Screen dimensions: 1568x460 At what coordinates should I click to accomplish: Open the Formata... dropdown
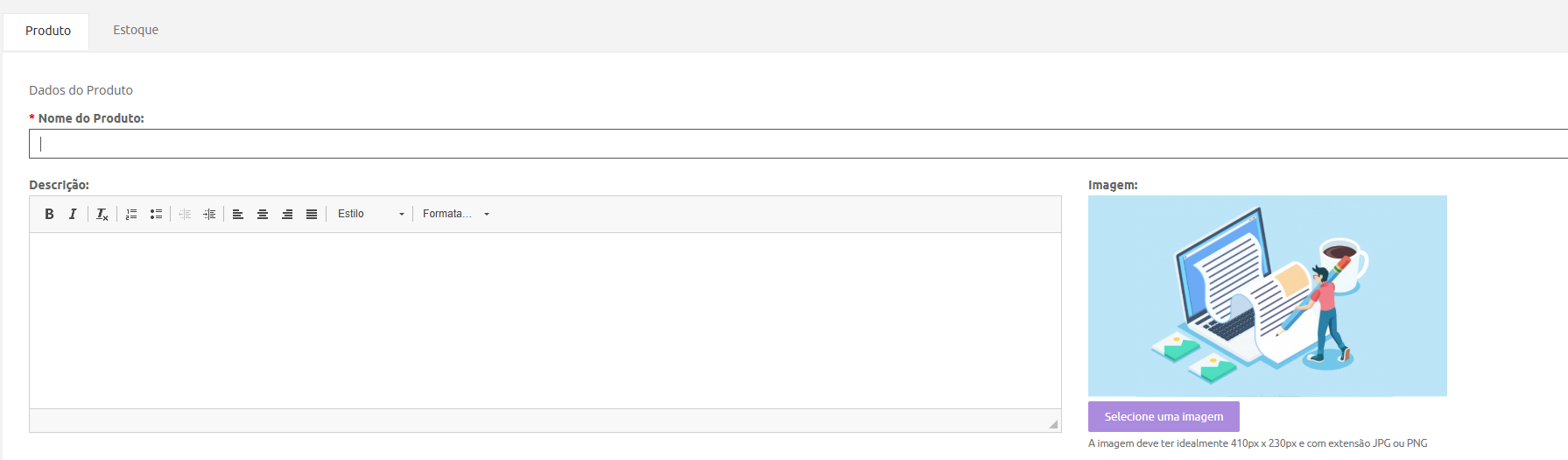pyautogui.click(x=455, y=214)
